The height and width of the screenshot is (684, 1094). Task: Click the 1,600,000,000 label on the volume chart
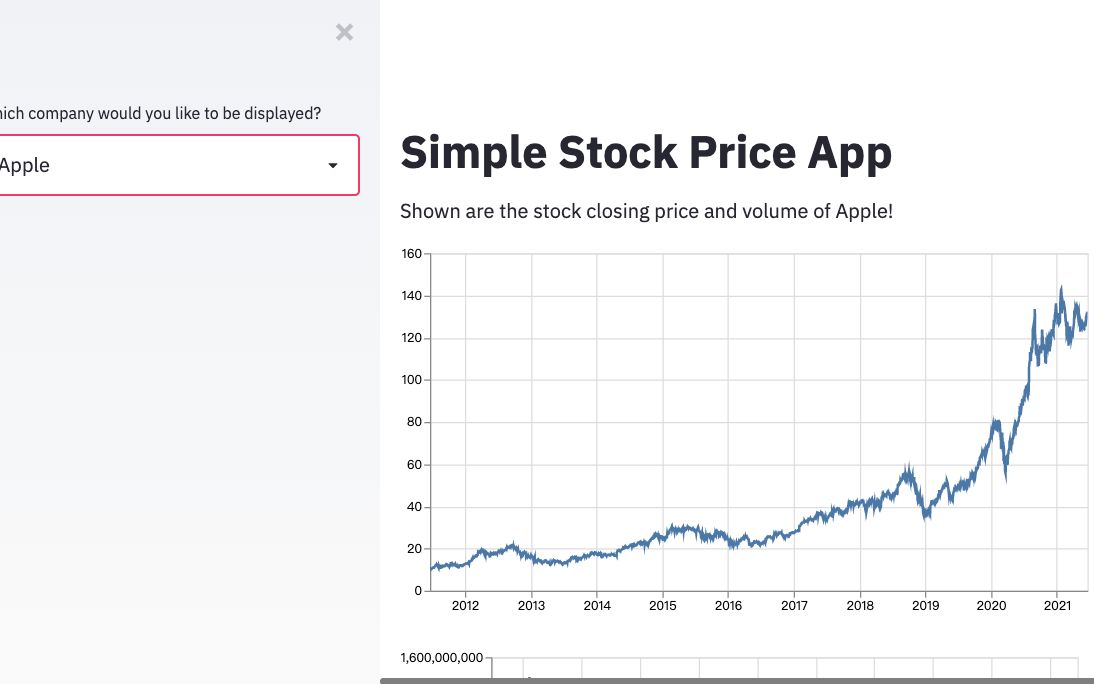(x=441, y=658)
